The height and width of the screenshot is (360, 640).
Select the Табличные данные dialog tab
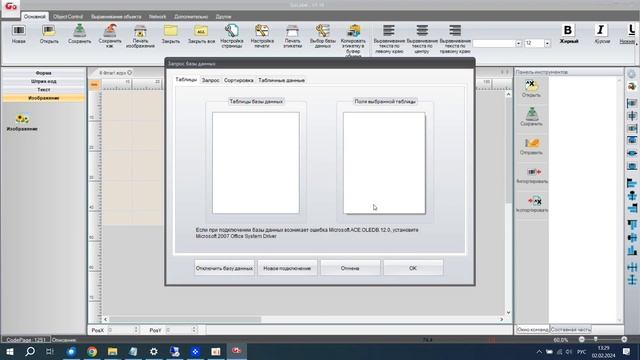tap(282, 80)
